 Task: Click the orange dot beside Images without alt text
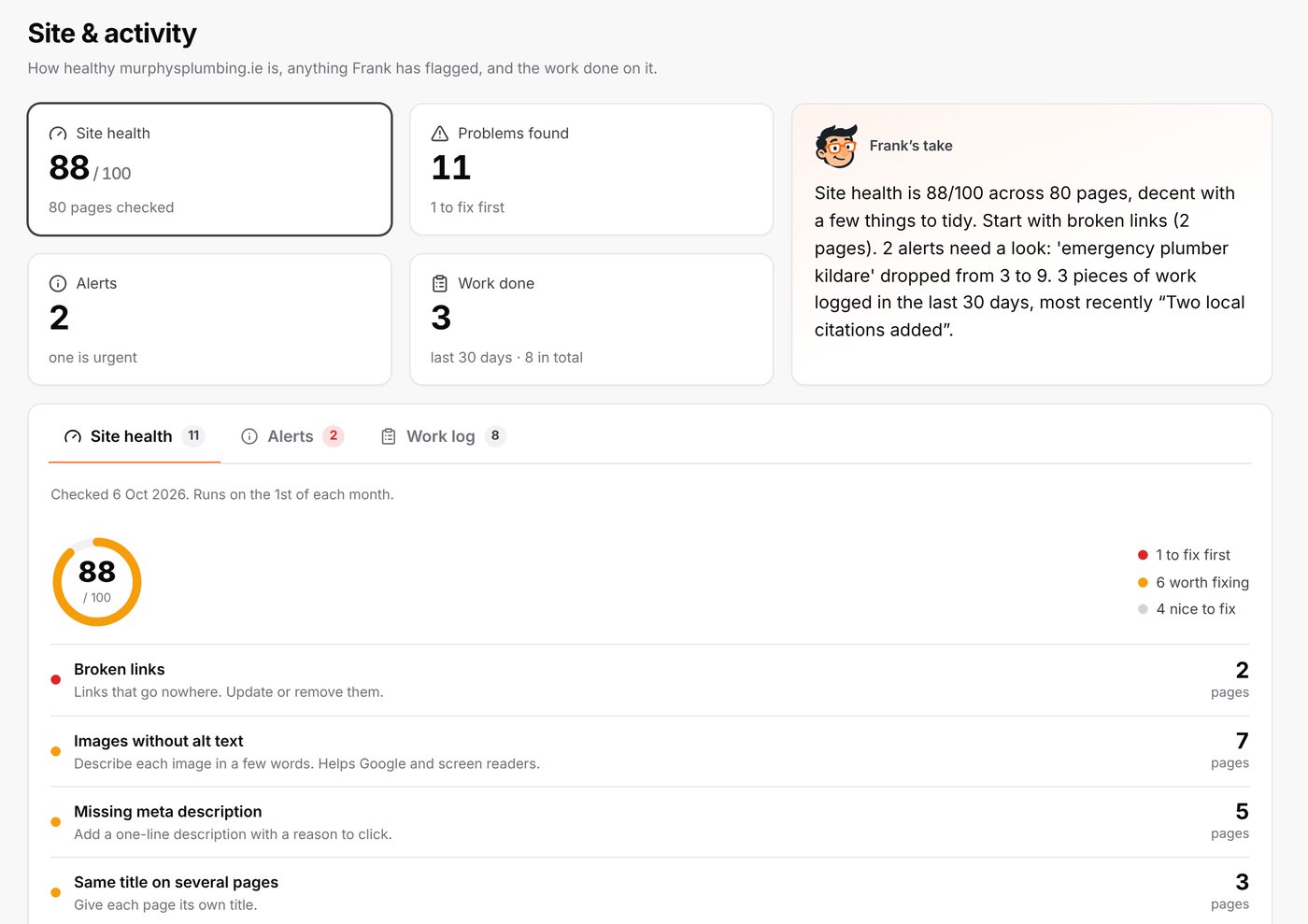(56, 751)
